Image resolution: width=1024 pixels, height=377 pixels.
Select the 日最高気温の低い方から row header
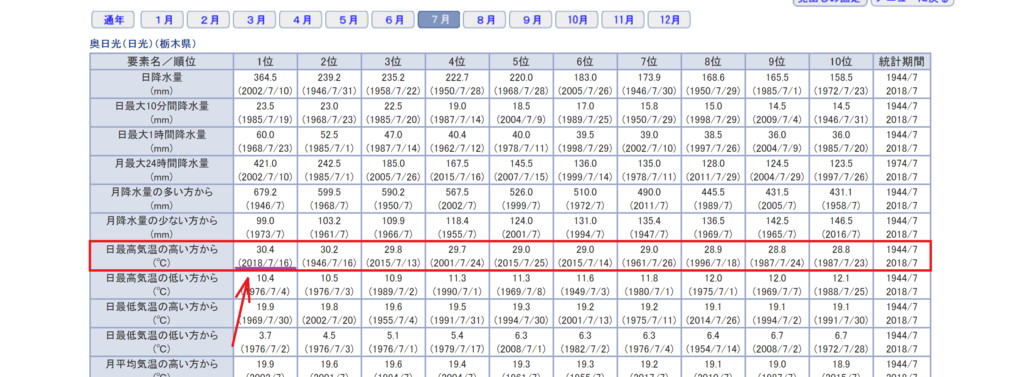(x=162, y=285)
